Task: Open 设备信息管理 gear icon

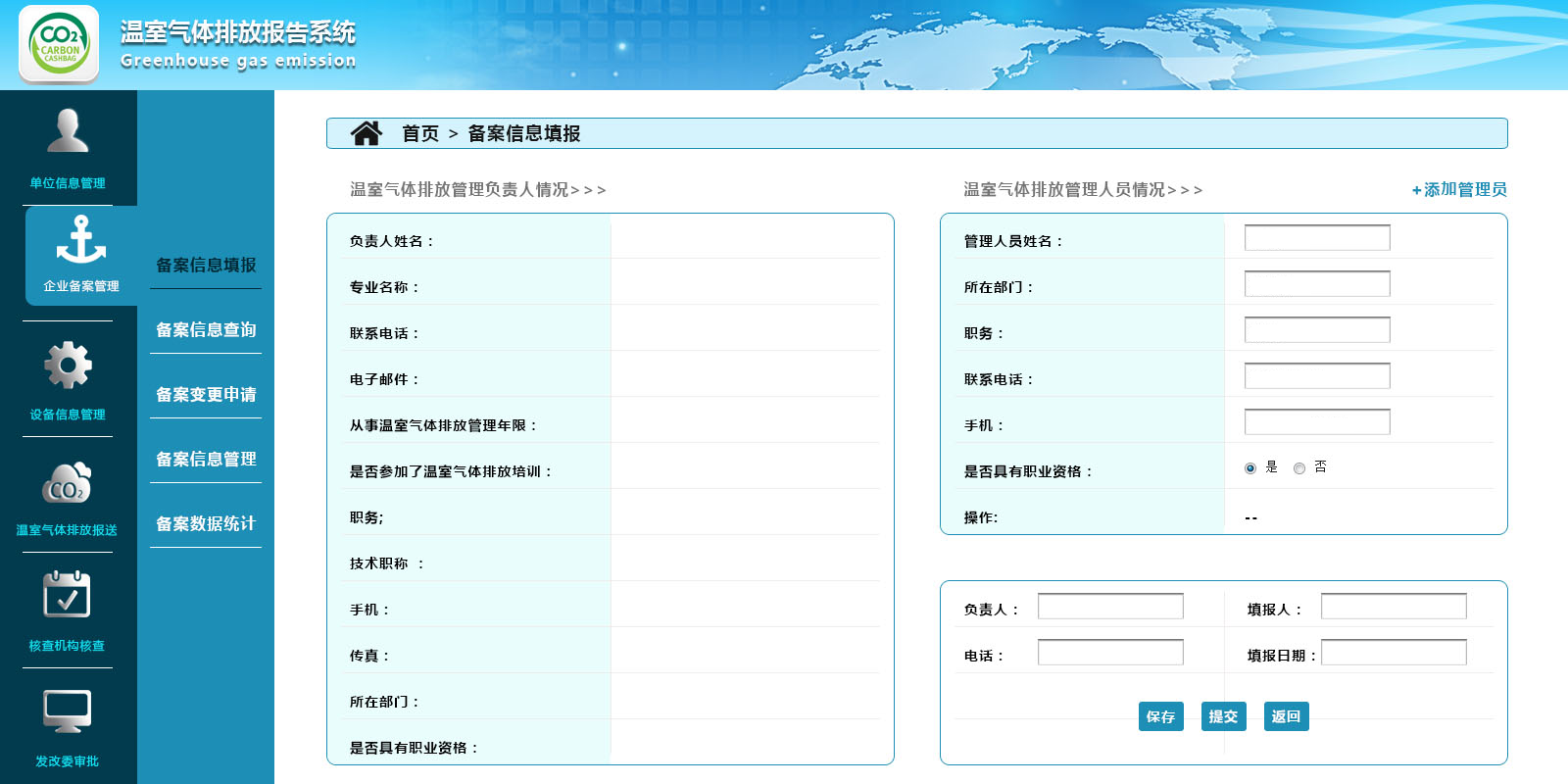Action: (x=68, y=366)
